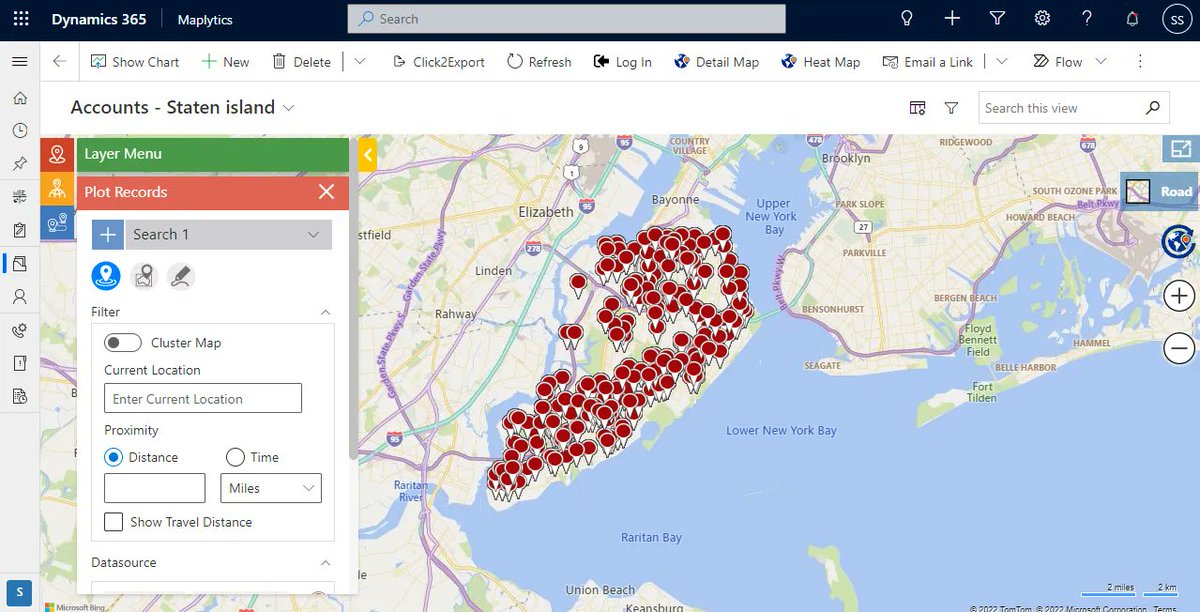
Task: Open Recent items via the clock sidebar icon
Action: (18, 130)
